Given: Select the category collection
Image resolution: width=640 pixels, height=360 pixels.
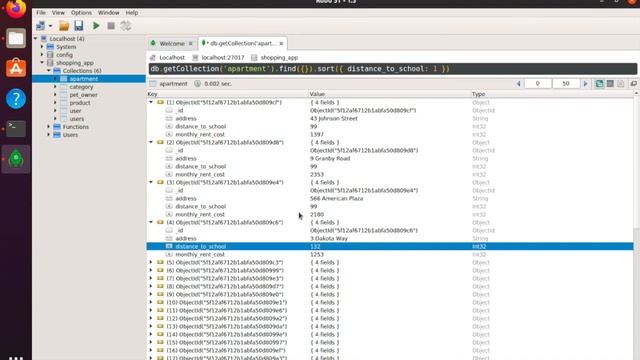Looking at the screenshot, I should 81,87.
